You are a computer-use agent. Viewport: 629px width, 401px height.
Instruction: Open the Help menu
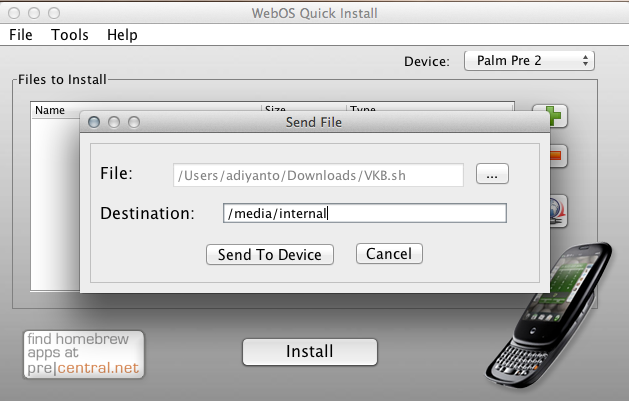point(122,35)
